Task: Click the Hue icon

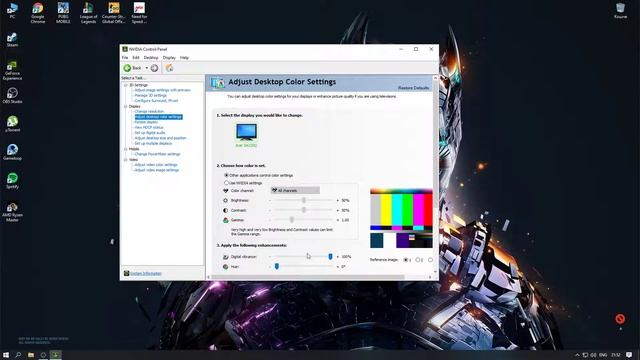Action: point(226,267)
